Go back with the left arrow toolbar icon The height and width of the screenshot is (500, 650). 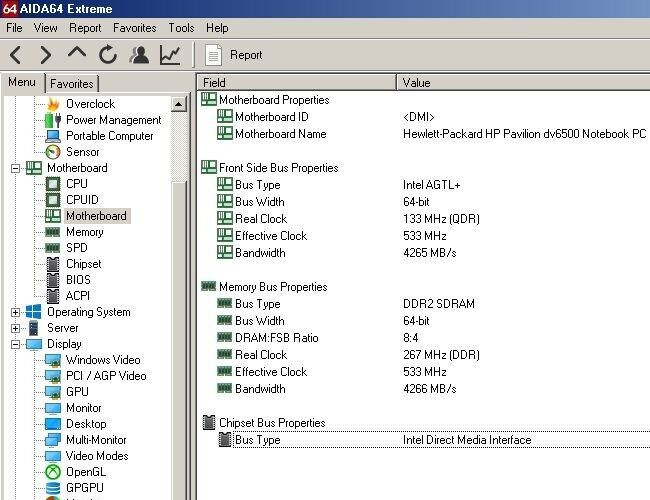(x=16, y=55)
